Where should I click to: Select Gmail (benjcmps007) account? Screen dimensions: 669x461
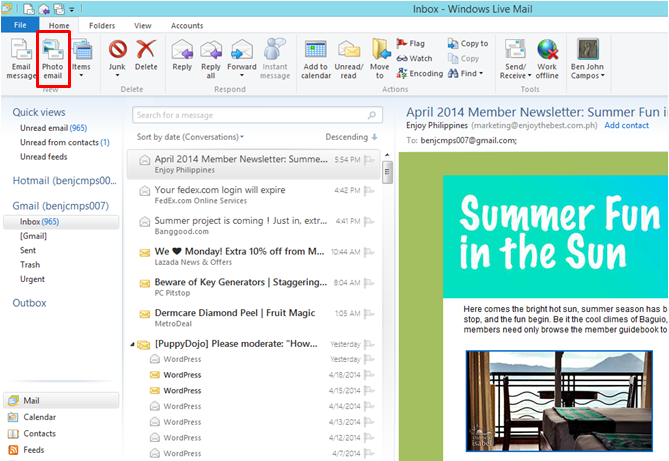coord(61,206)
